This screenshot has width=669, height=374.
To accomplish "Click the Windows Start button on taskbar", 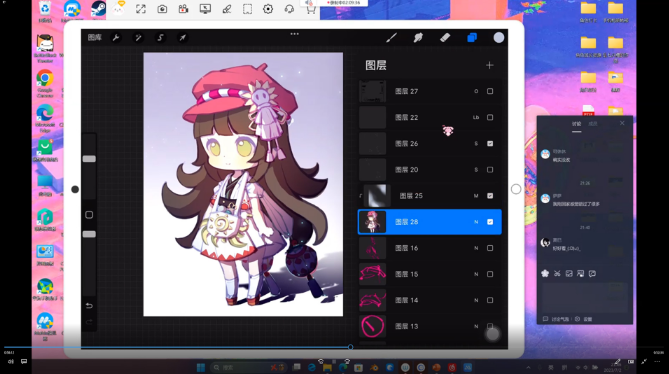I will tap(201, 368).
